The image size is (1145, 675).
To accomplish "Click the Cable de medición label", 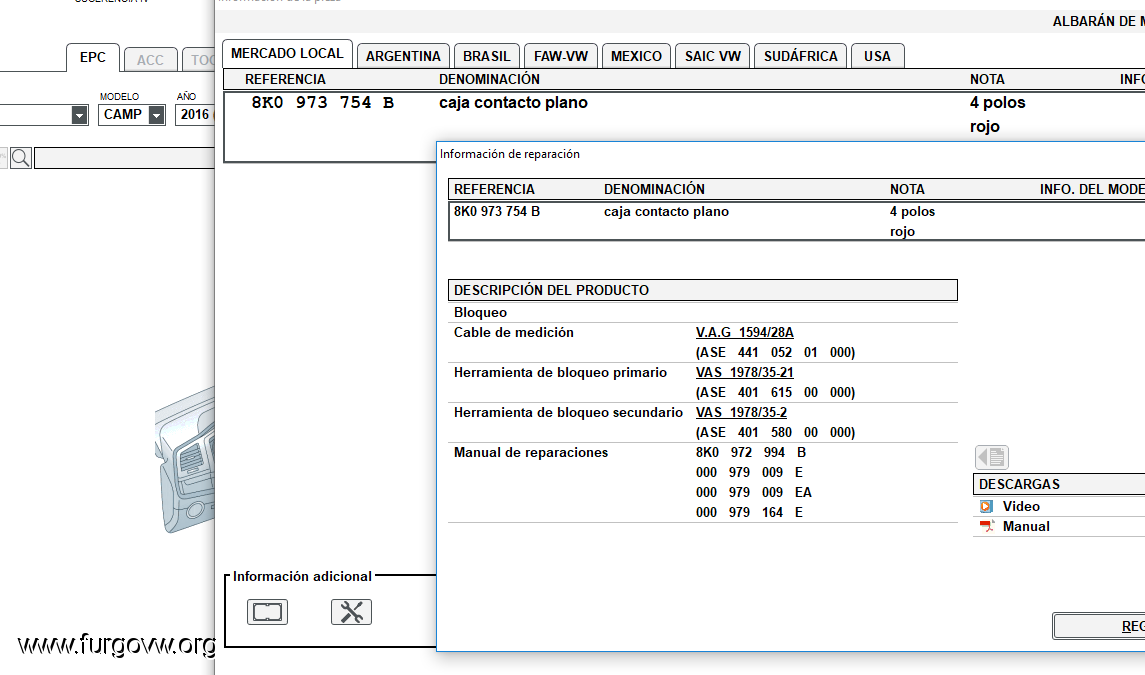I will click(513, 332).
